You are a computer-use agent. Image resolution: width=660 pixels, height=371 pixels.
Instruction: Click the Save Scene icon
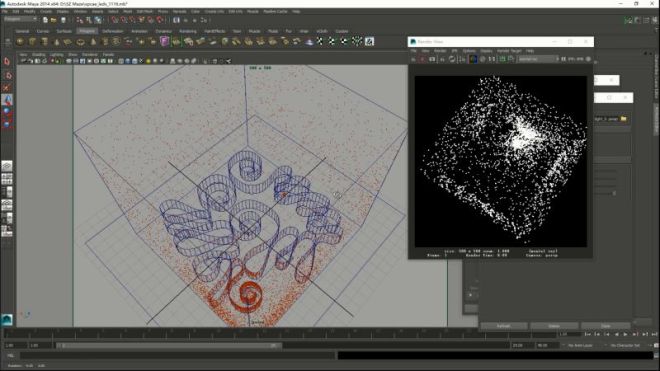pyautogui.click(x=64, y=20)
